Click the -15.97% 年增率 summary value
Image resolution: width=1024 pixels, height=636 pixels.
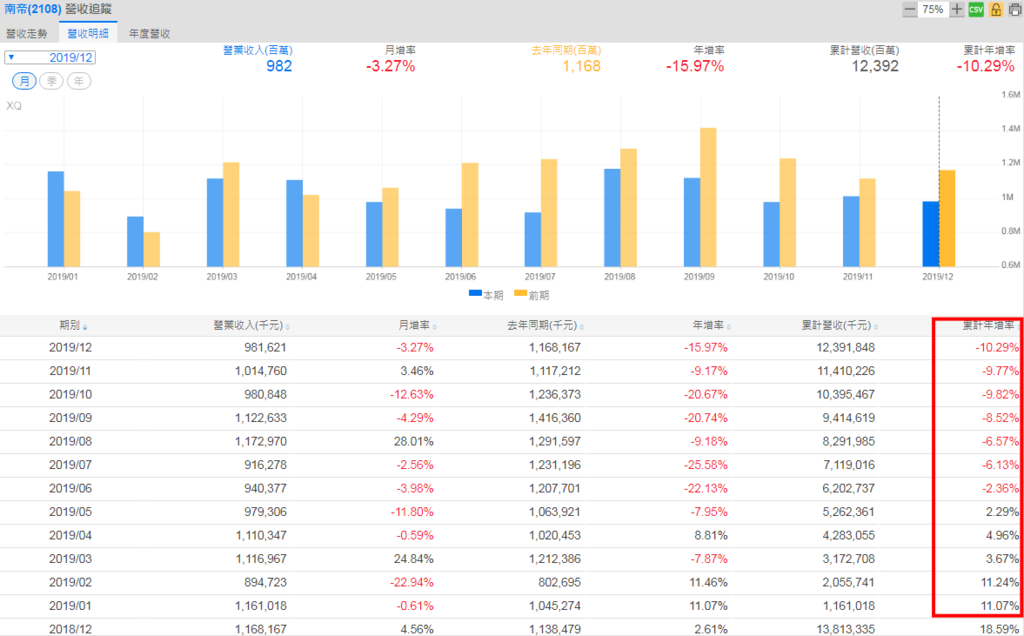[695, 67]
